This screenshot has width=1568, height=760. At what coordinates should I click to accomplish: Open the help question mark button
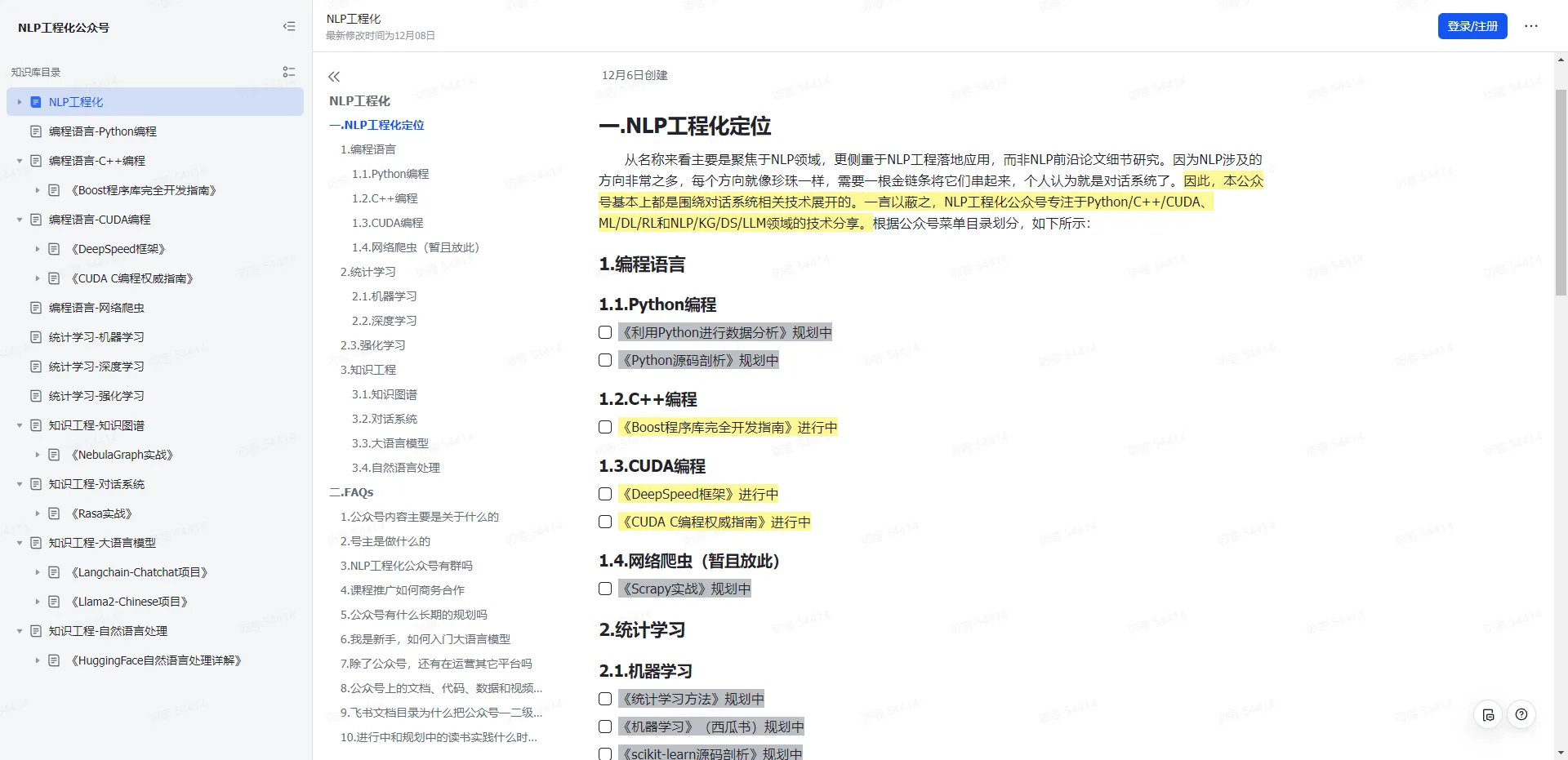[x=1521, y=714]
